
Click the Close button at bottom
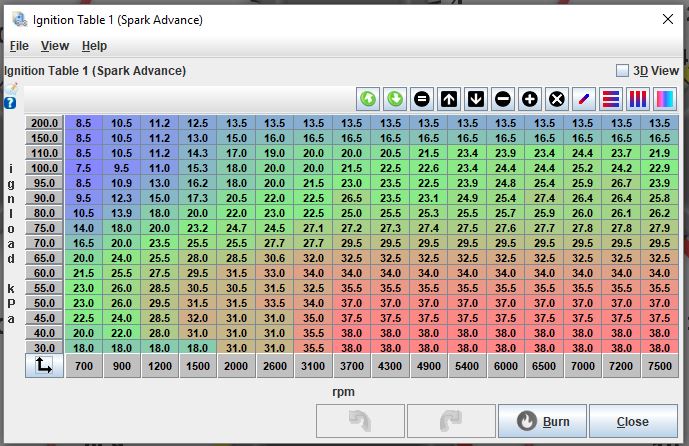632,421
